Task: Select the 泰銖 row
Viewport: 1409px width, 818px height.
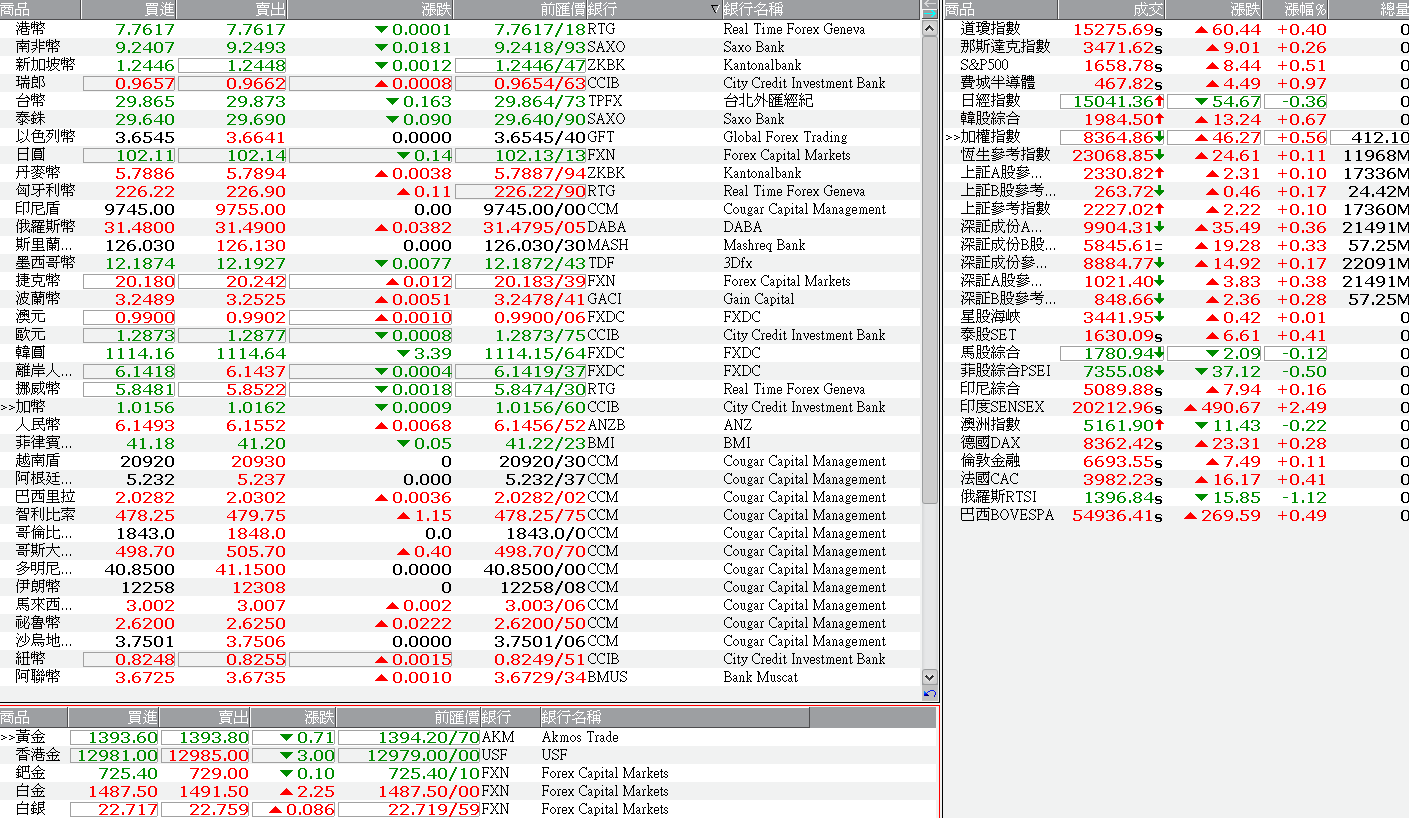Action: [460, 119]
